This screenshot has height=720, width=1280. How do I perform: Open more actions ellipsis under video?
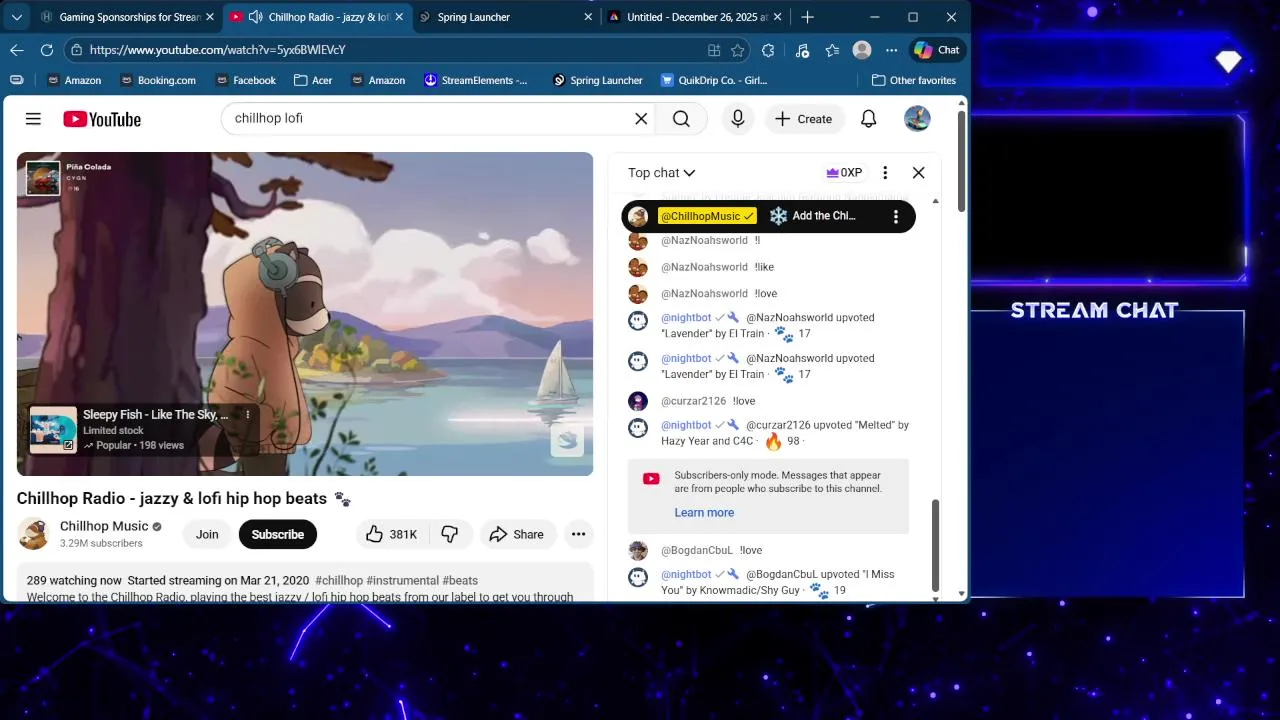pos(578,534)
